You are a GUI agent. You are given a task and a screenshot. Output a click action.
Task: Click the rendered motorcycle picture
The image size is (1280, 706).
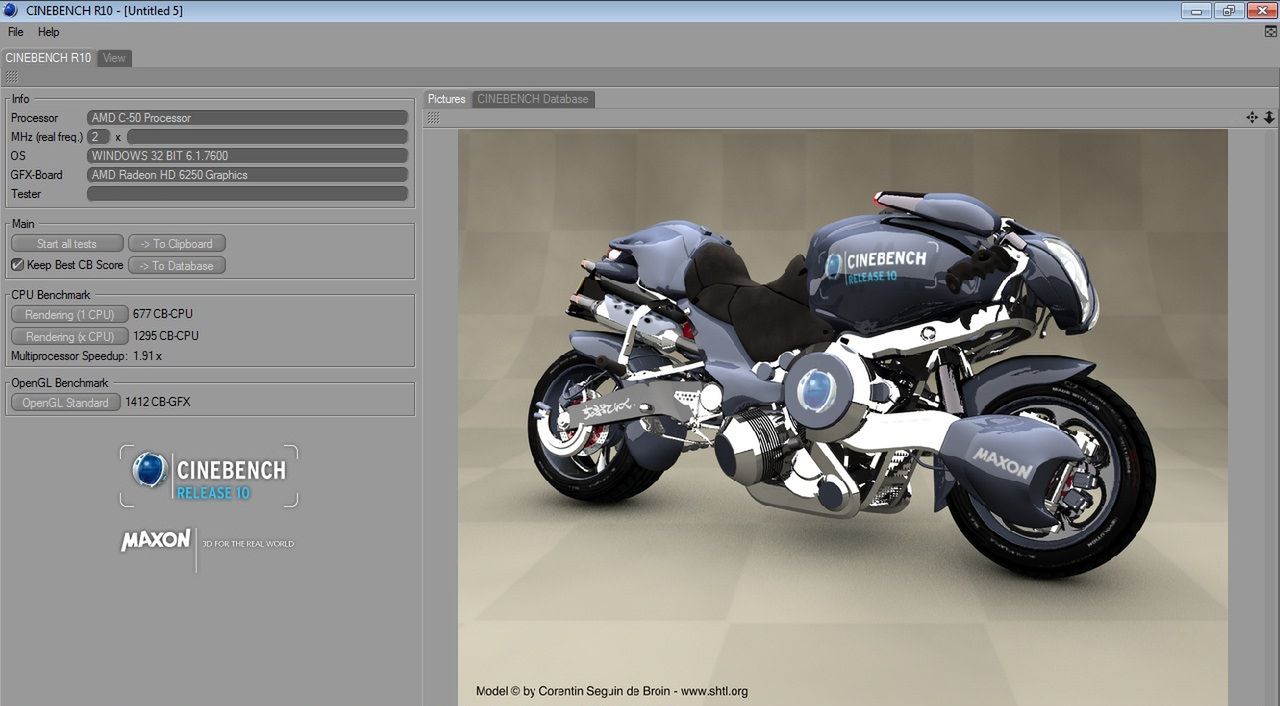pyautogui.click(x=842, y=417)
